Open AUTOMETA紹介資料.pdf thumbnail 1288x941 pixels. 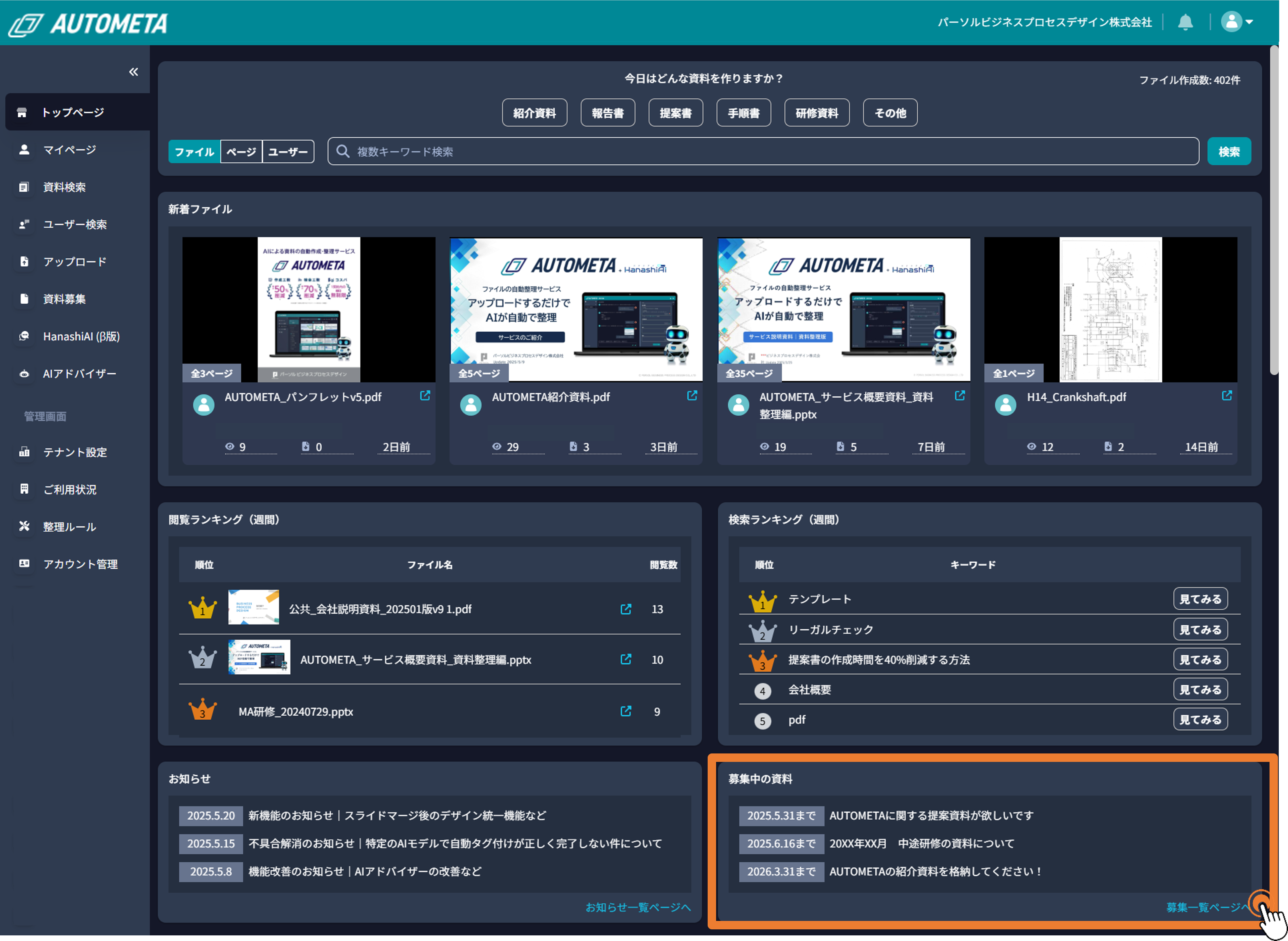pos(576,310)
